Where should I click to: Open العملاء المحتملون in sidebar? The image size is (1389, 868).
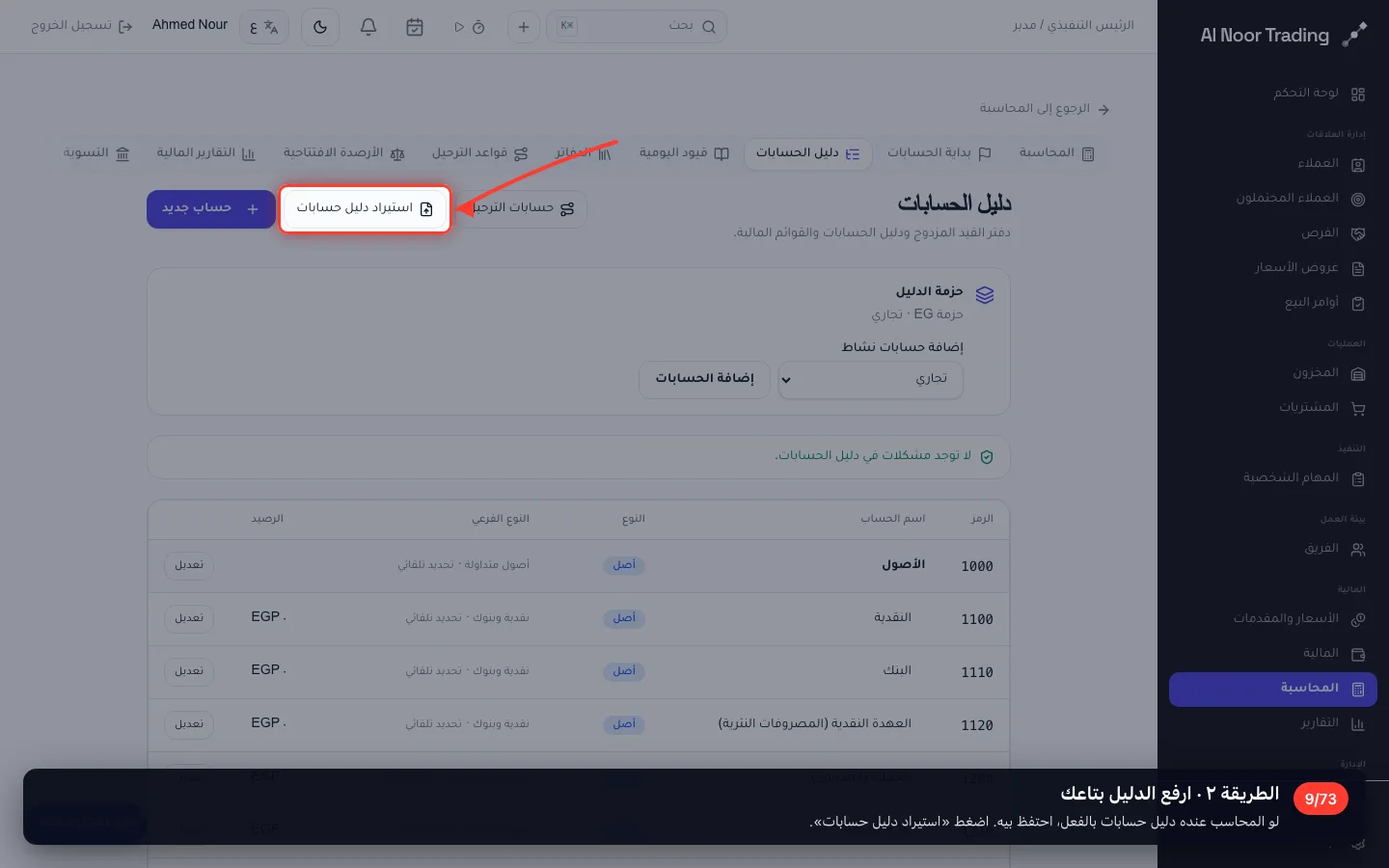(x=1273, y=199)
